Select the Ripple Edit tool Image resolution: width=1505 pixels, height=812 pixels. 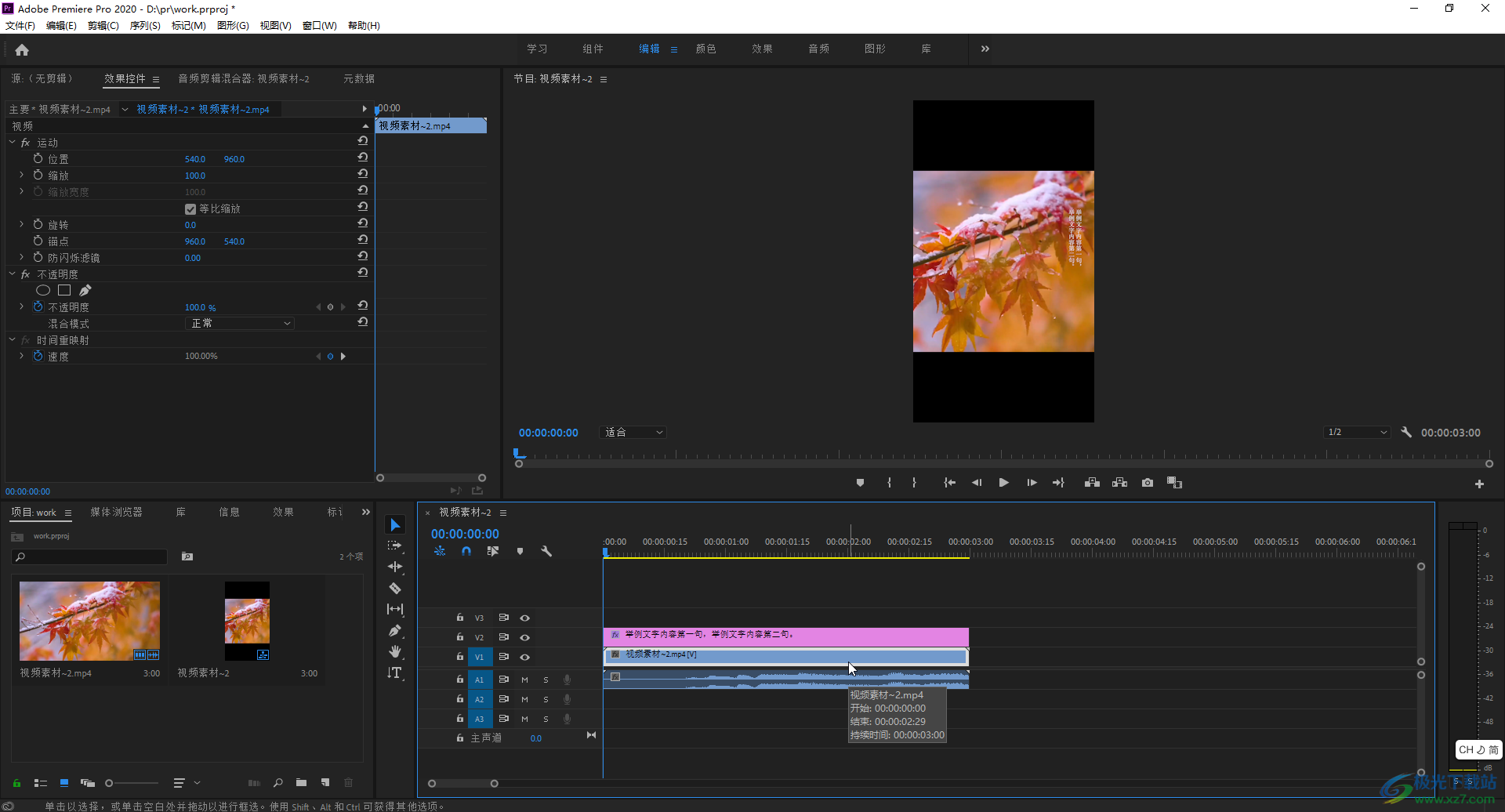coord(395,567)
